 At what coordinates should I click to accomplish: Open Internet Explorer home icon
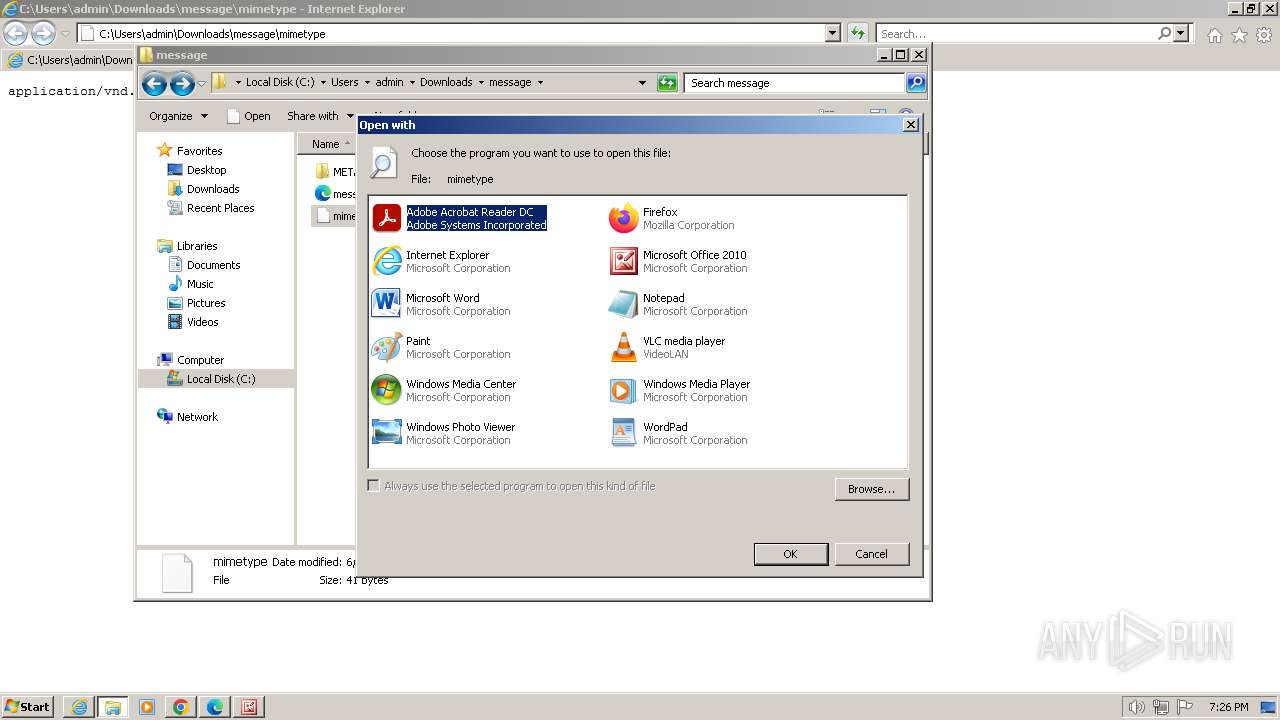pyautogui.click(x=1214, y=35)
